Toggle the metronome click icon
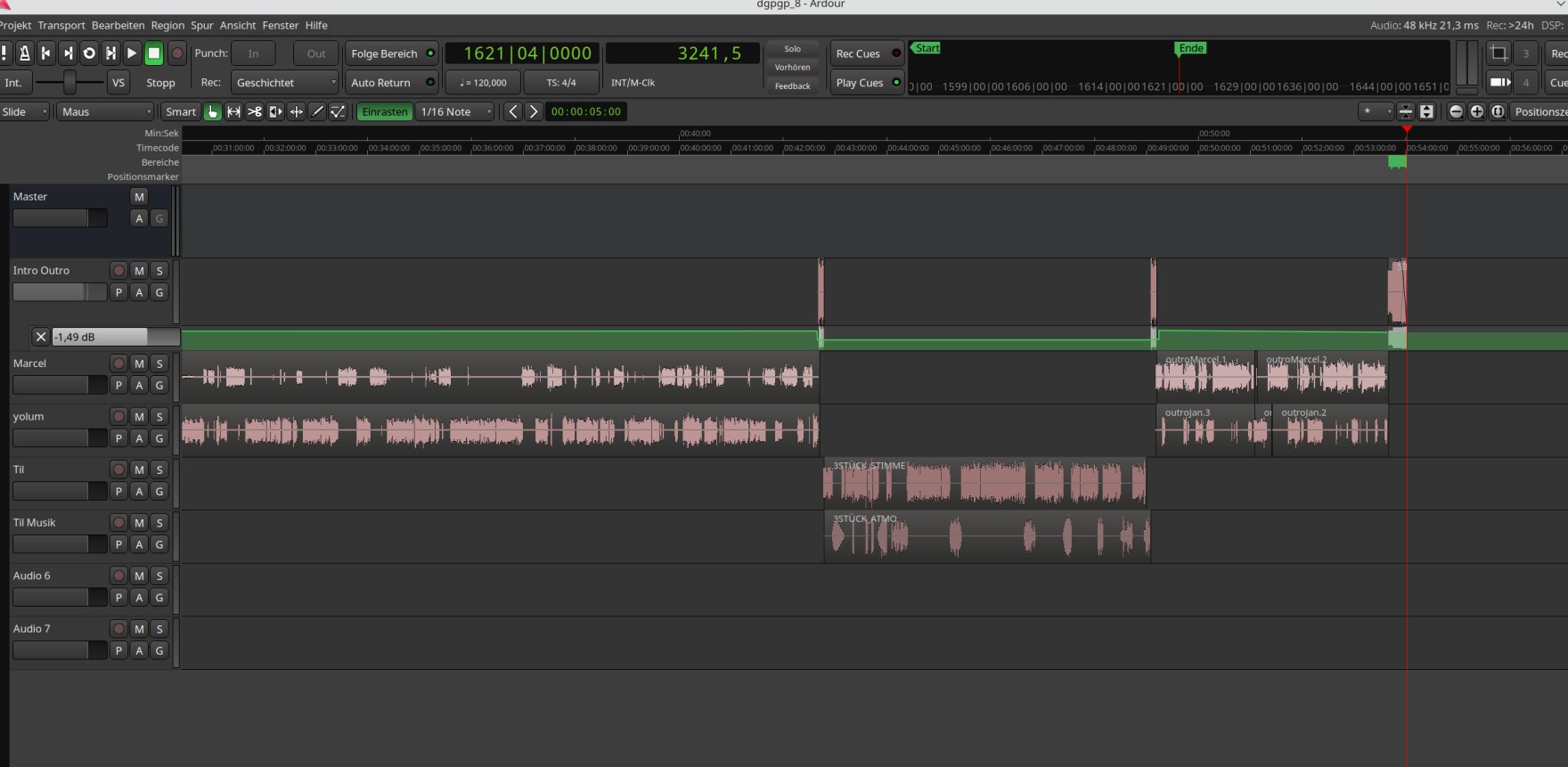The height and width of the screenshot is (767, 1568). tap(24, 53)
